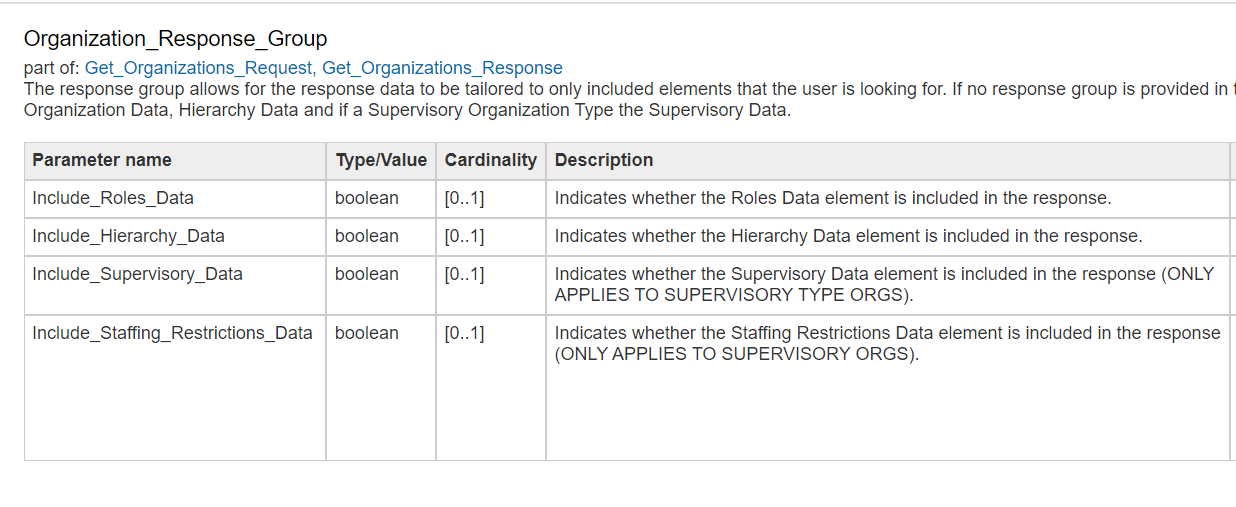The height and width of the screenshot is (507, 1236).
Task: Click the Hierarchy Data element description text
Action: pos(848,236)
